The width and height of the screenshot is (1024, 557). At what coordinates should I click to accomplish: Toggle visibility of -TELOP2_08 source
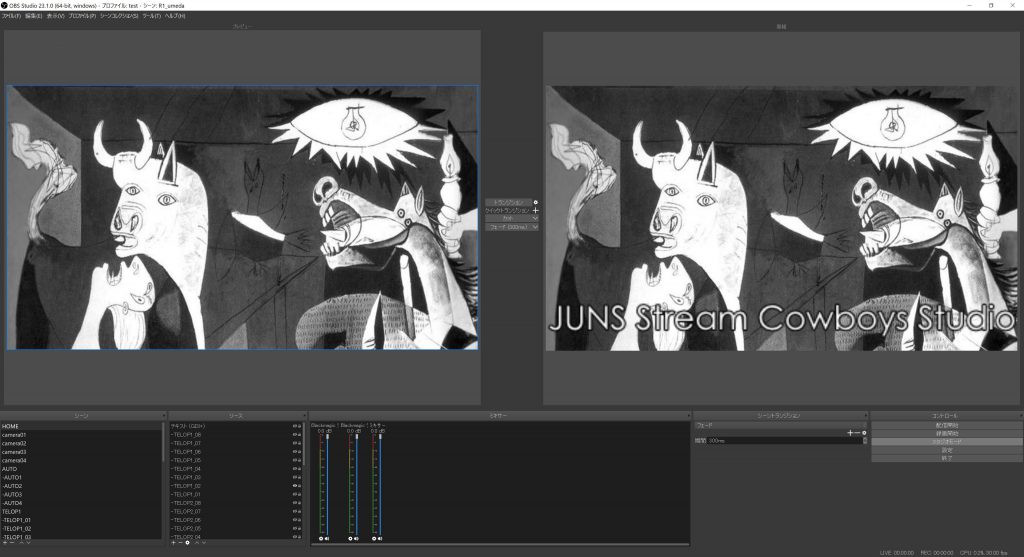295,503
